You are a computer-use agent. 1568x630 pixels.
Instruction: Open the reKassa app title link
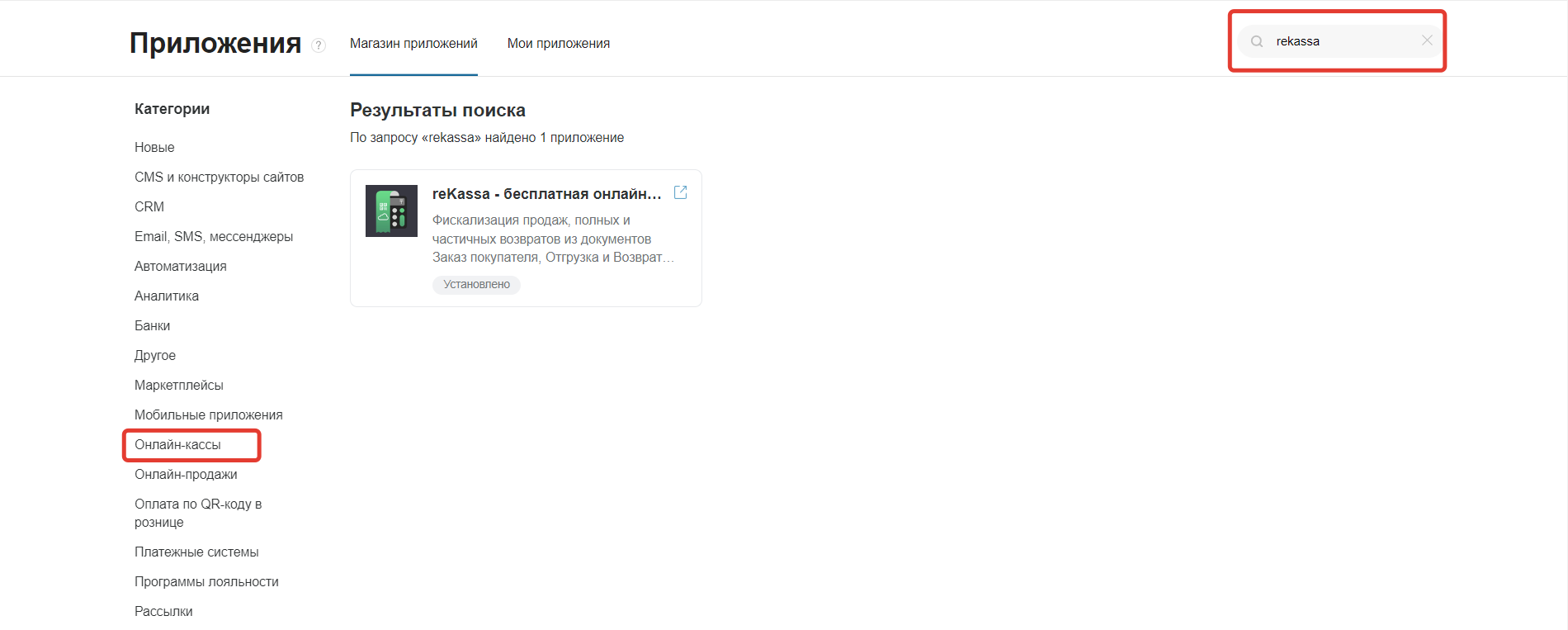(547, 194)
